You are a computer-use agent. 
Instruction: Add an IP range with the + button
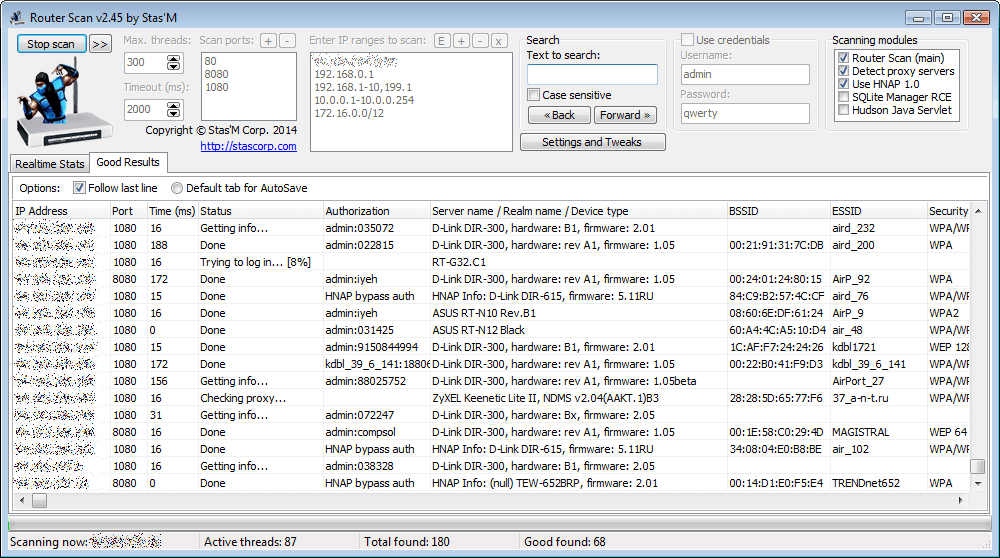(x=461, y=41)
